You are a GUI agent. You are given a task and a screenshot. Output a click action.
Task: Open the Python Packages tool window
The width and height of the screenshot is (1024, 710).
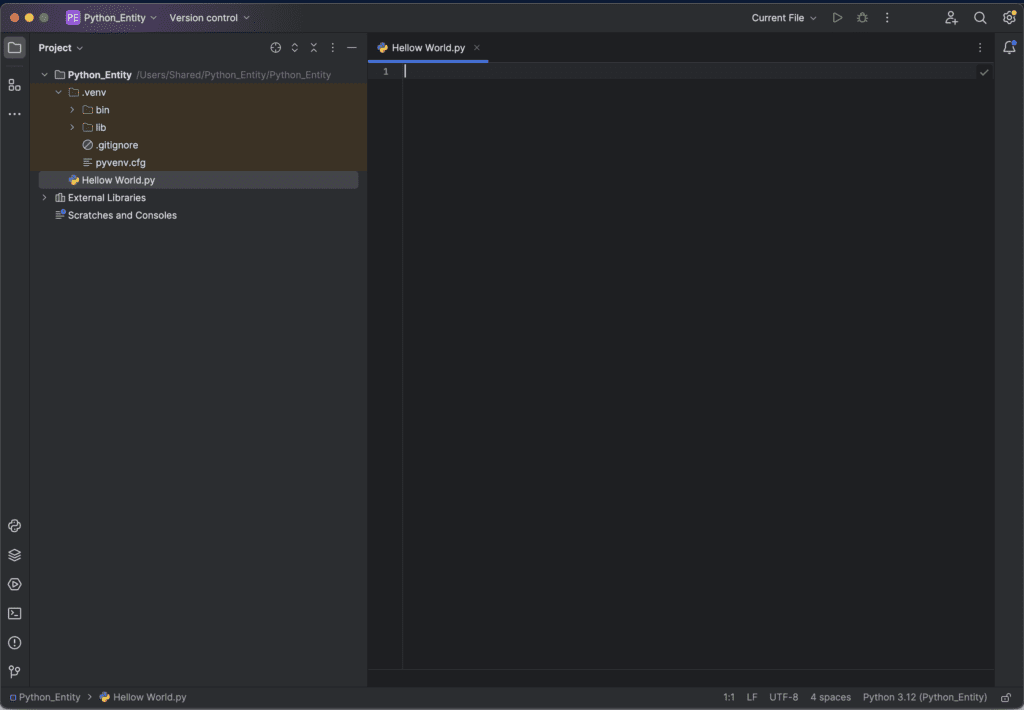click(14, 555)
